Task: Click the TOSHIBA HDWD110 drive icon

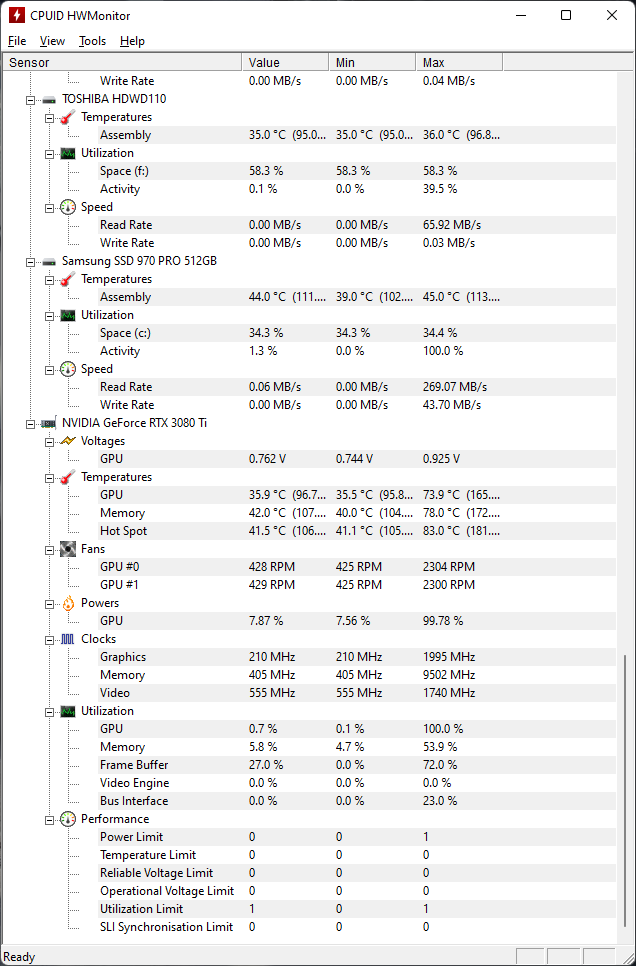Action: click(x=49, y=99)
